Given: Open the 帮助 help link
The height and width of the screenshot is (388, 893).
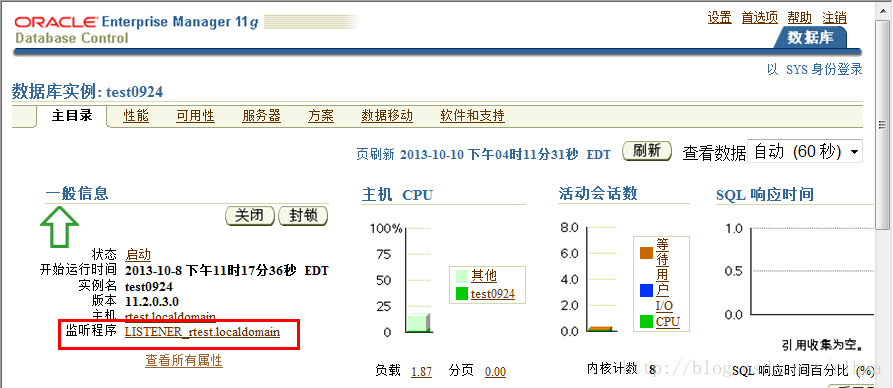Looking at the screenshot, I should [799, 18].
